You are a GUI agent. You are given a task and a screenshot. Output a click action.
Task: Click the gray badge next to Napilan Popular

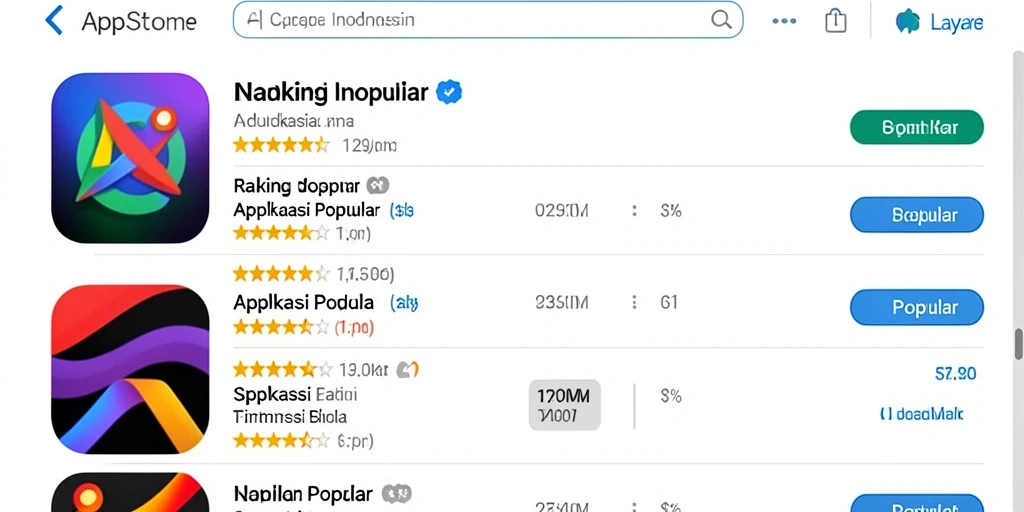(x=396, y=493)
